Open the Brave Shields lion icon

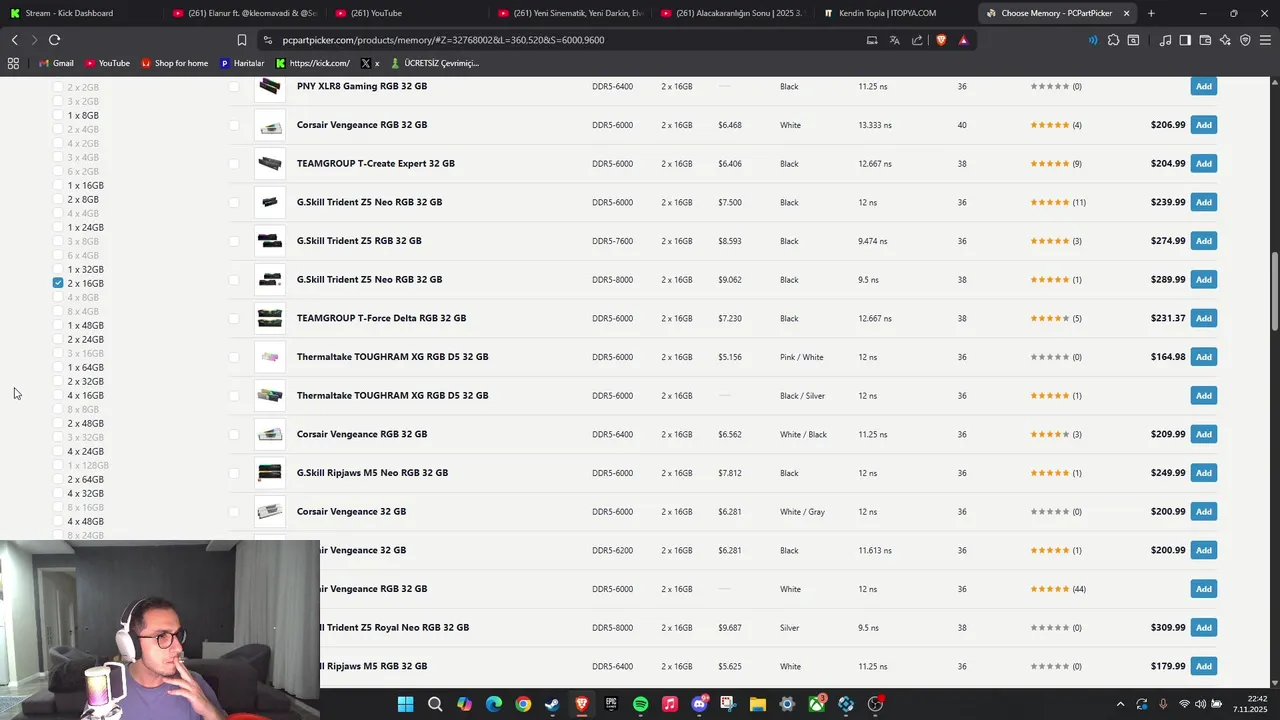(x=941, y=40)
